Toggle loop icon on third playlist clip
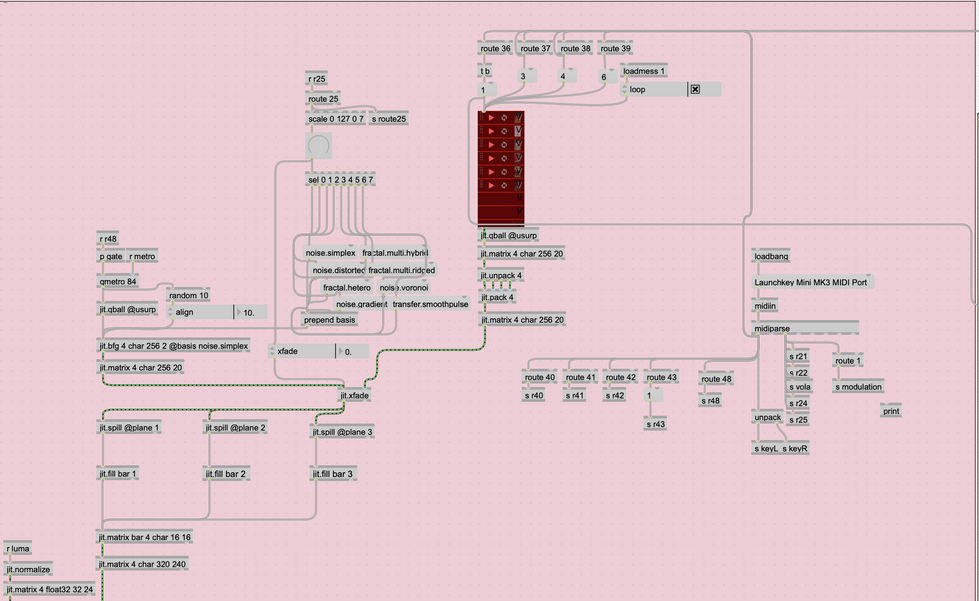The image size is (979, 601). coord(504,145)
